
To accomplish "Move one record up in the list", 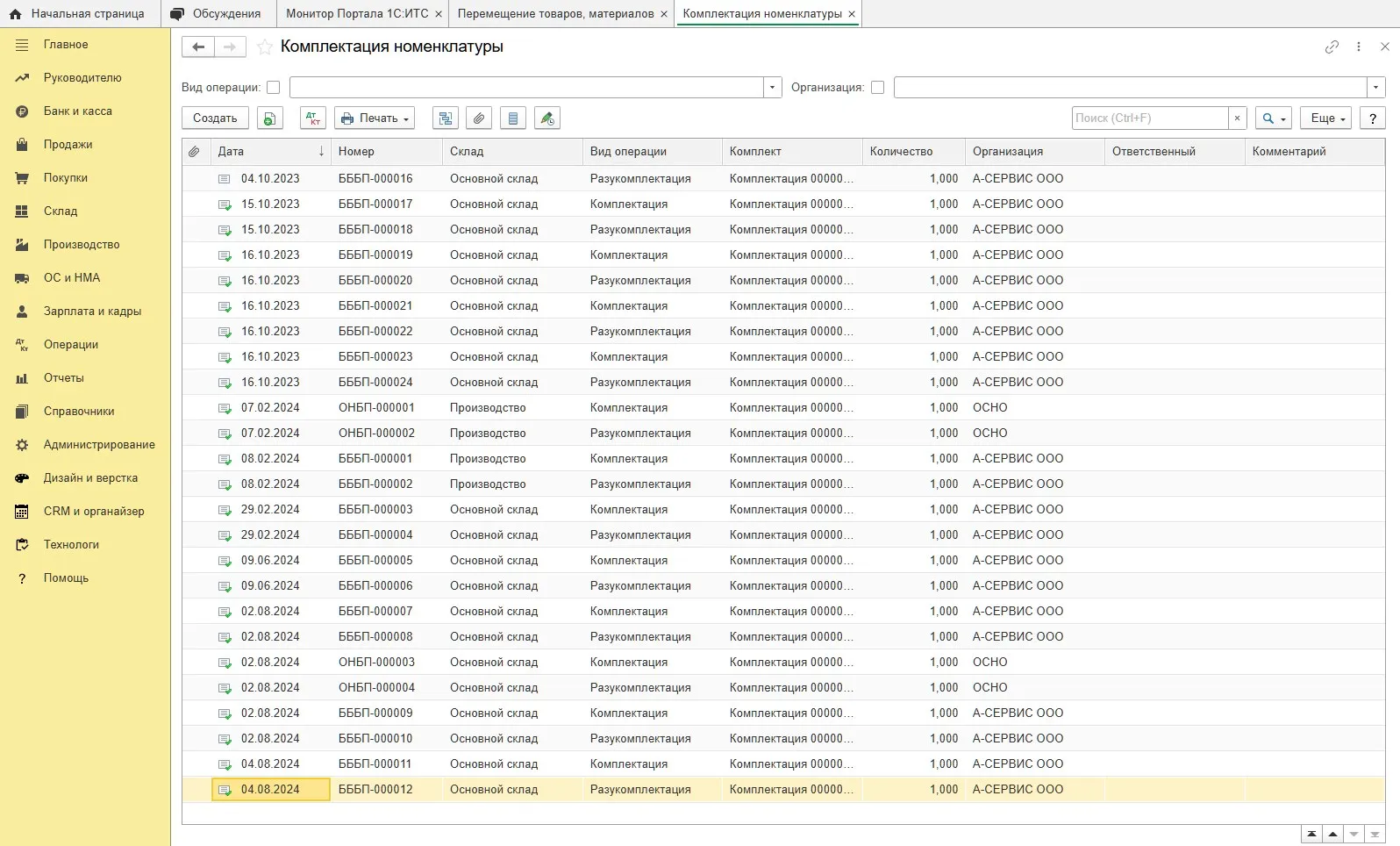I will 1332,835.
